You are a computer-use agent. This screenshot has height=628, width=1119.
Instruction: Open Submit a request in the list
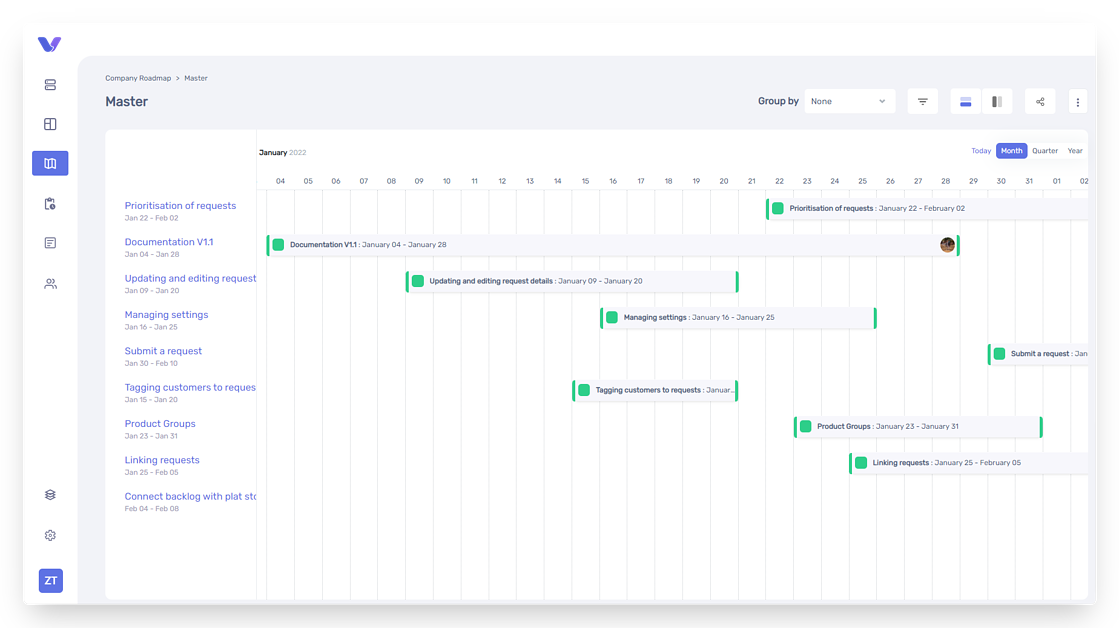point(163,351)
